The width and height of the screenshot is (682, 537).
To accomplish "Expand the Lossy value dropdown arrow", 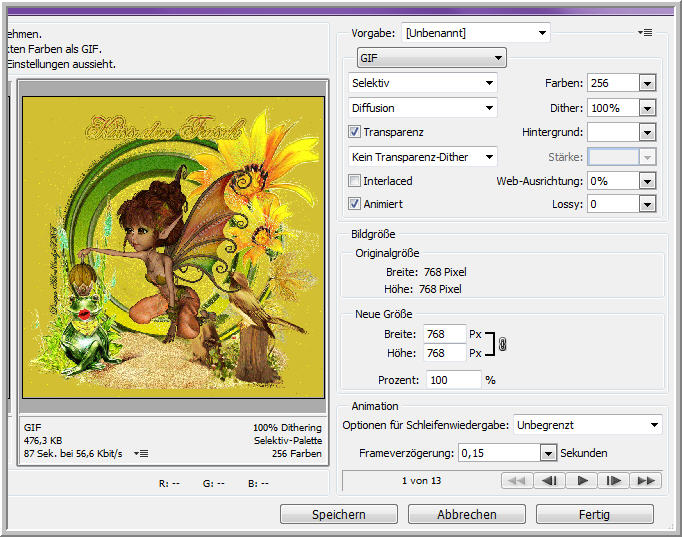I will [x=647, y=204].
